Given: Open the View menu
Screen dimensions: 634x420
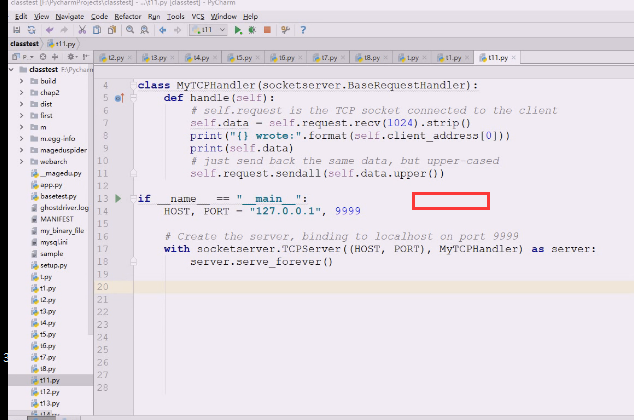Looking at the screenshot, I should coord(41,17).
